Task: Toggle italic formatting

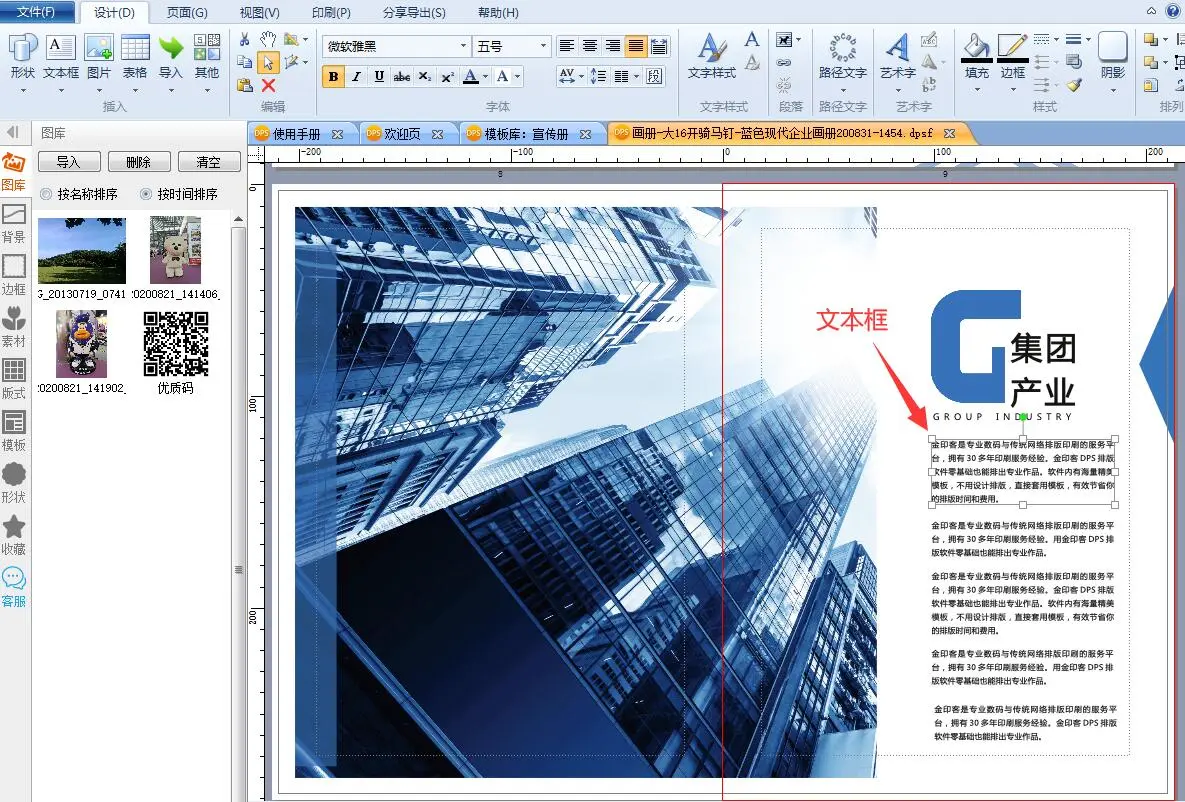Action: pyautogui.click(x=356, y=76)
